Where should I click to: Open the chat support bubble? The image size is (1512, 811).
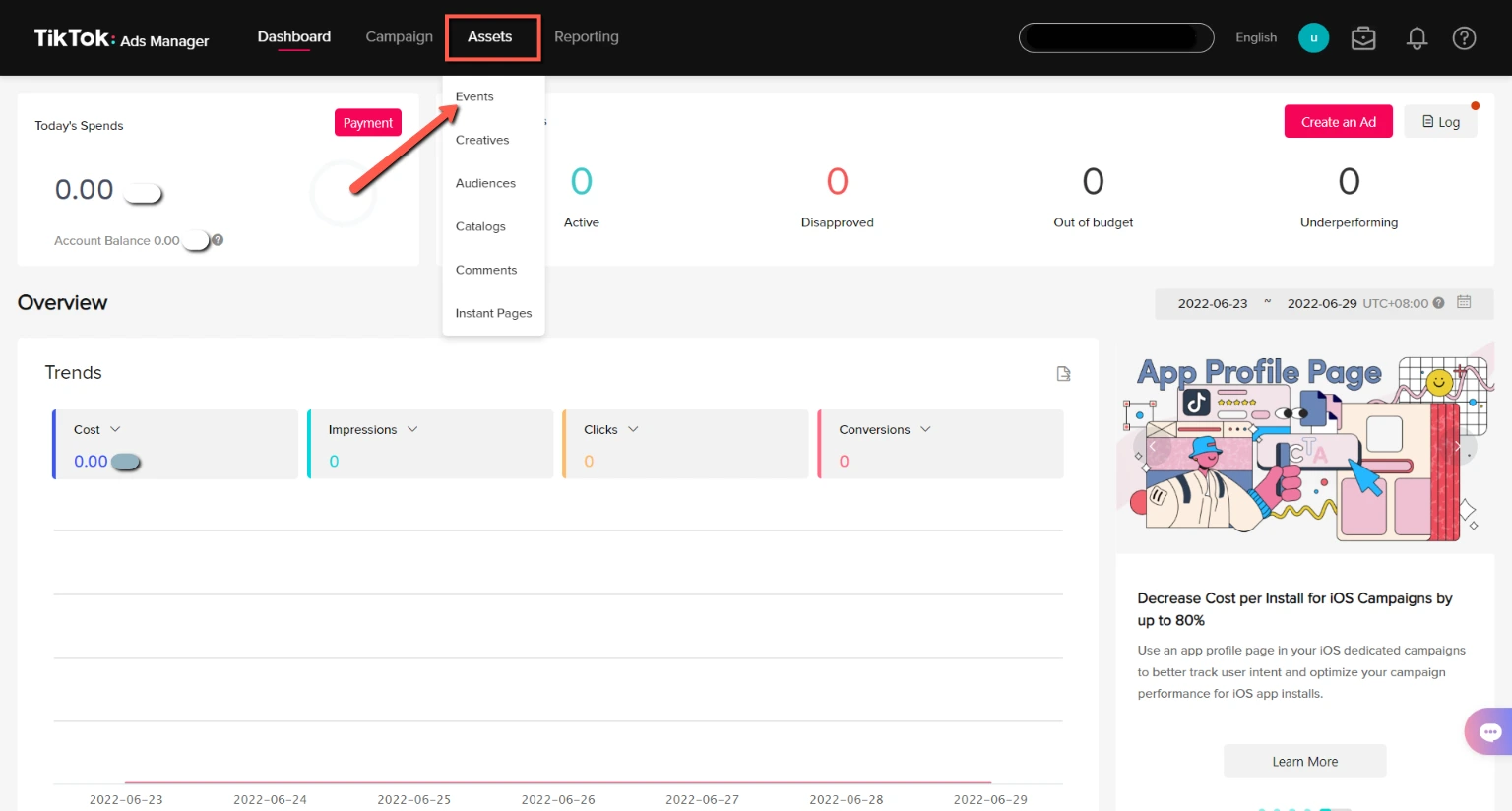coord(1490,731)
